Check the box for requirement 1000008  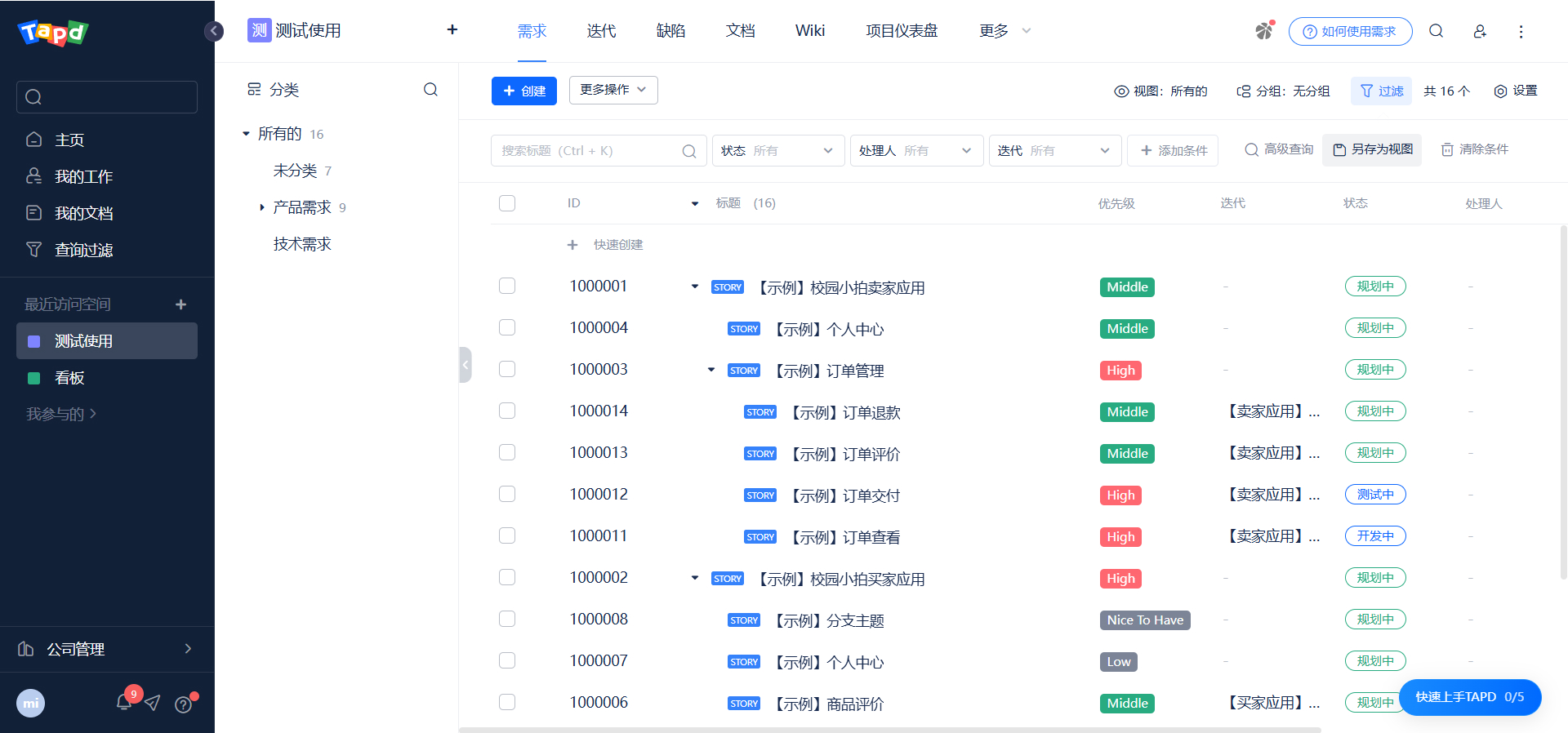click(507, 619)
